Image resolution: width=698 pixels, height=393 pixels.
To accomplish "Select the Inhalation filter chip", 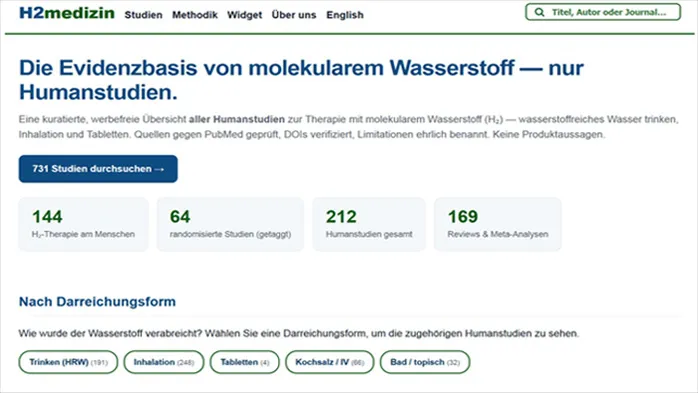I will click(x=164, y=362).
